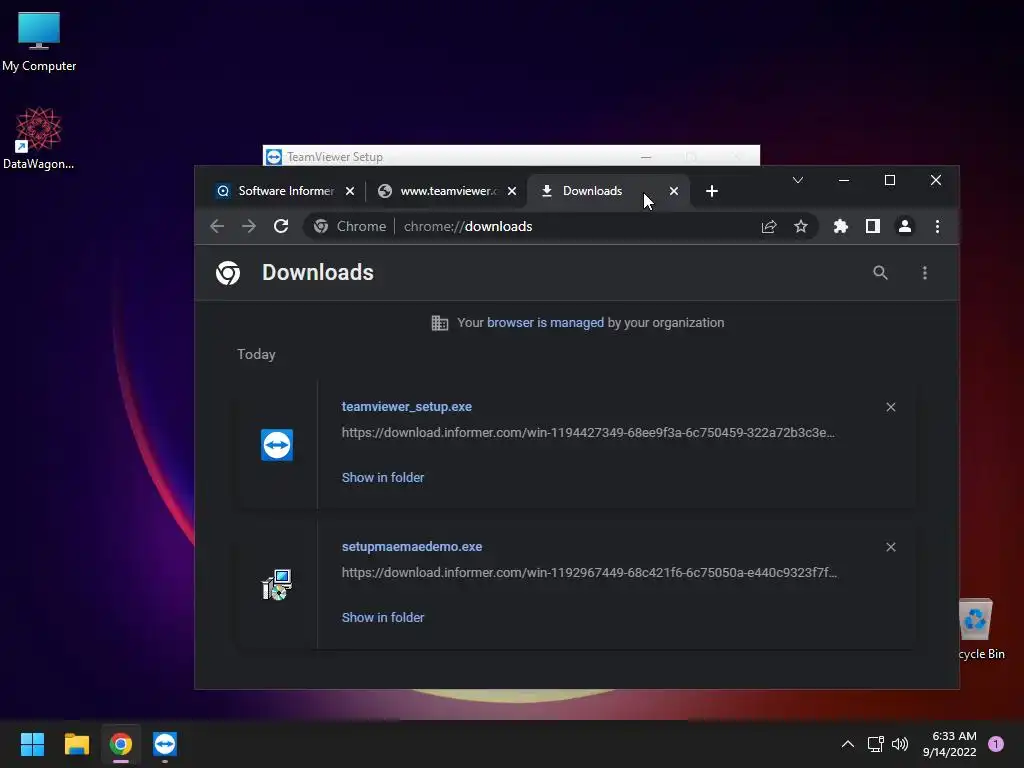
Task: Click the Chrome logo beside Downloads heading
Action: 228,272
